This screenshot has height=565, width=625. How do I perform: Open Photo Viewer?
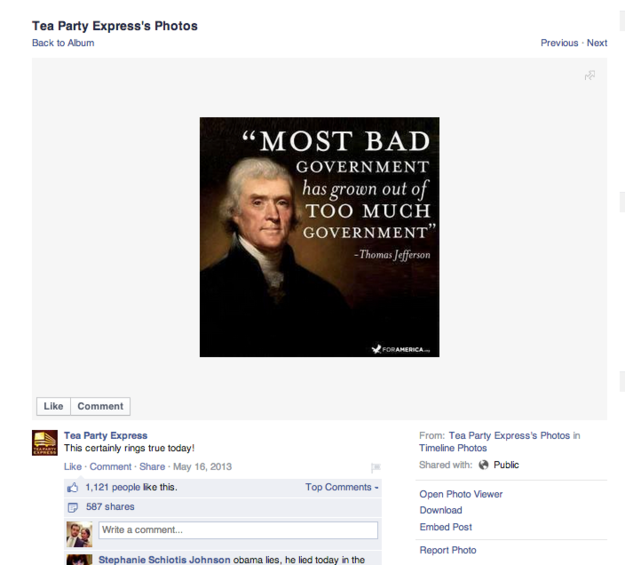[x=461, y=494]
